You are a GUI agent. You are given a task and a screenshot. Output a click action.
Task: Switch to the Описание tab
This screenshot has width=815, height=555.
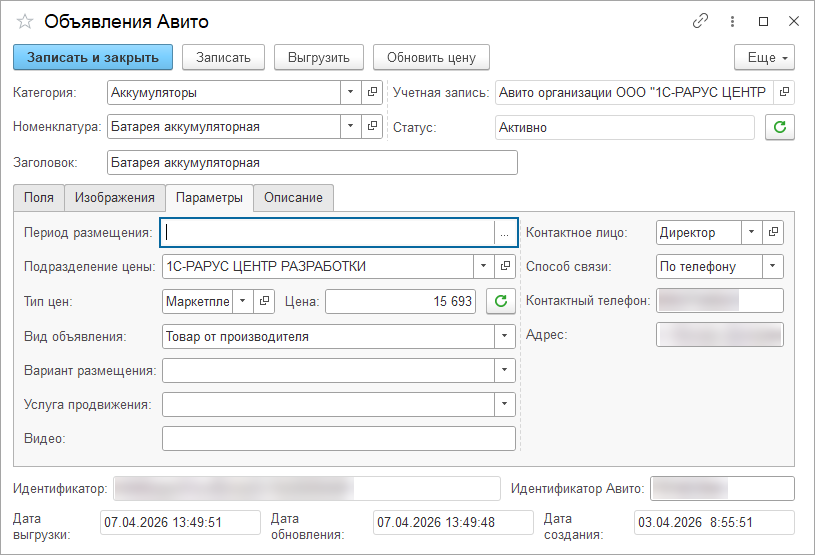(293, 197)
